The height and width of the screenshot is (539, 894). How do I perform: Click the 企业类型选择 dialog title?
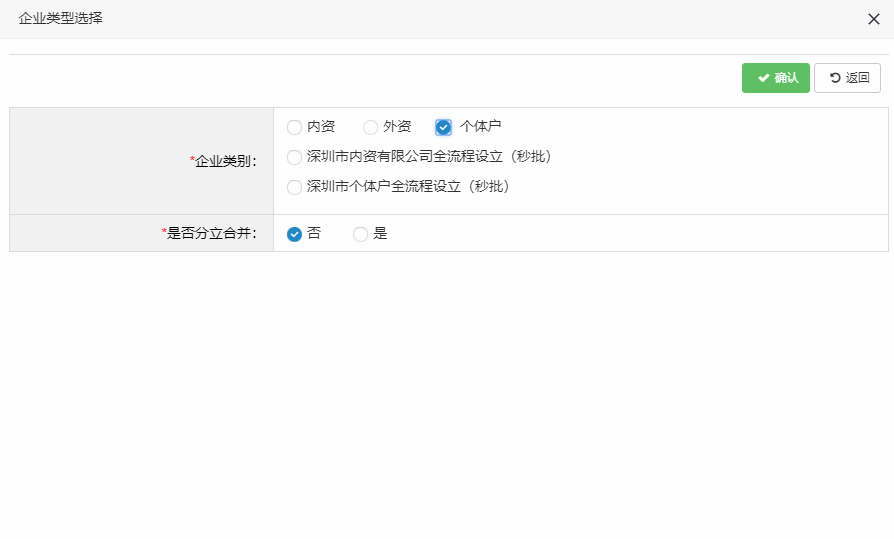coord(60,18)
